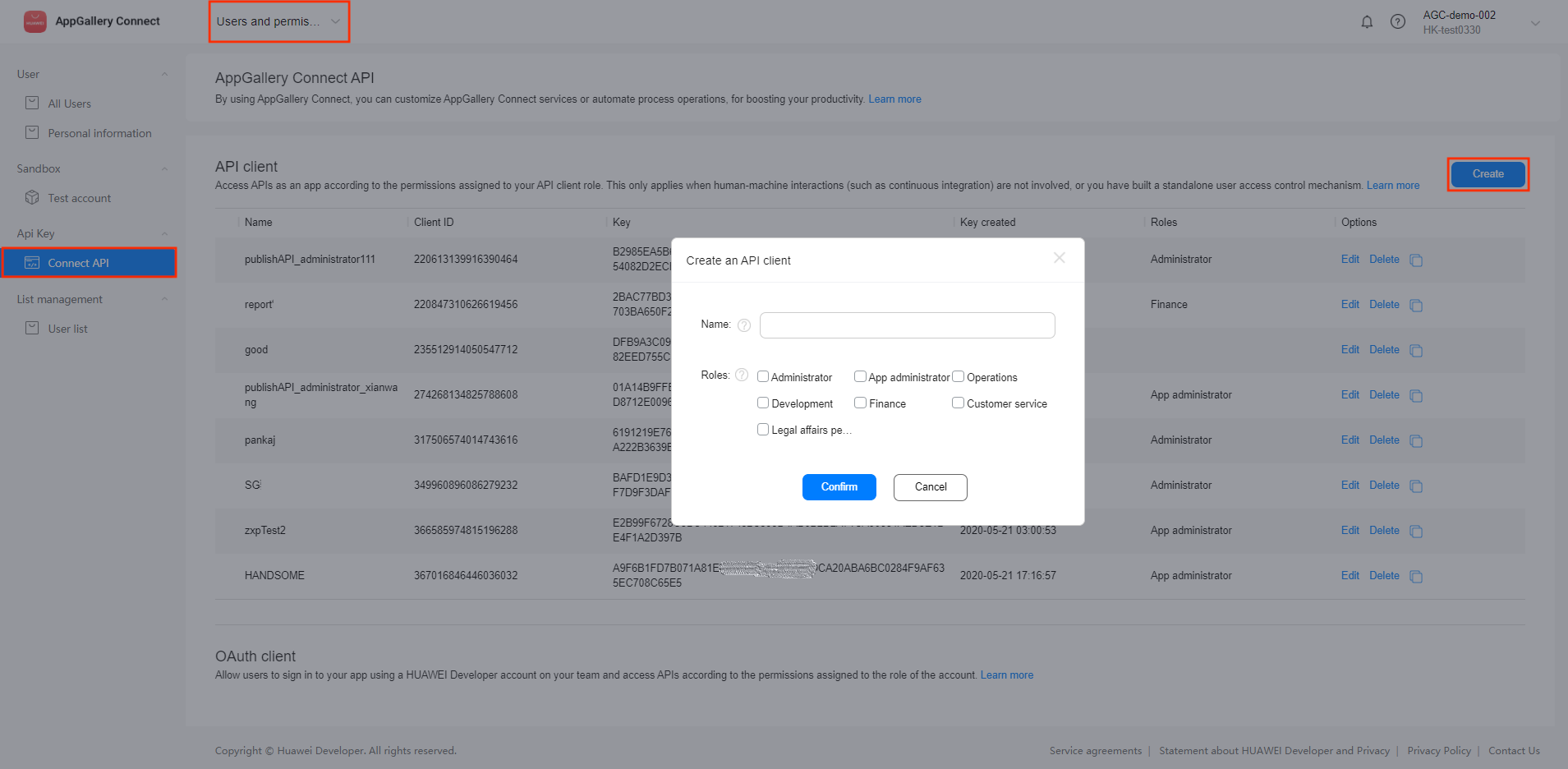
Task: Click the AppGallery Connect Huawei logo
Action: click(x=34, y=21)
